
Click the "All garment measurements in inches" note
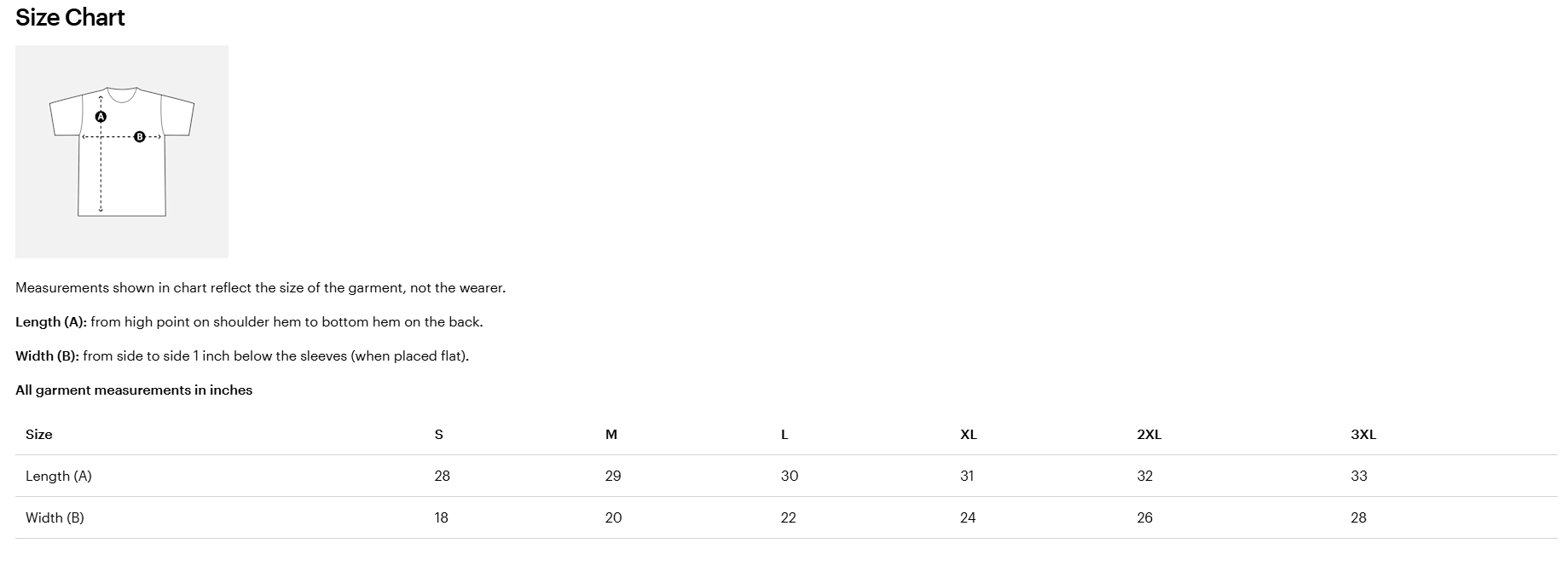[x=134, y=390]
